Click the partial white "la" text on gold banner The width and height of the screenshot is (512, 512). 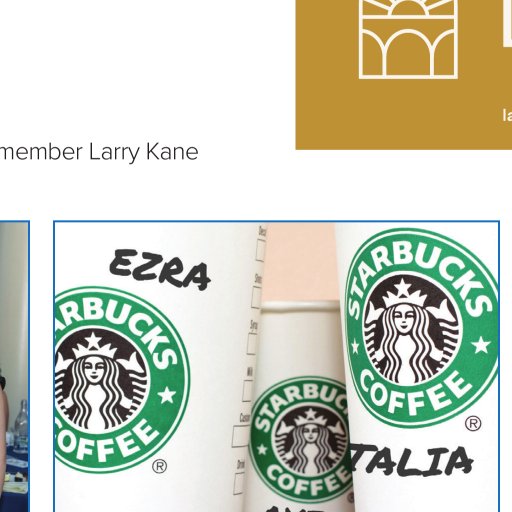click(507, 115)
